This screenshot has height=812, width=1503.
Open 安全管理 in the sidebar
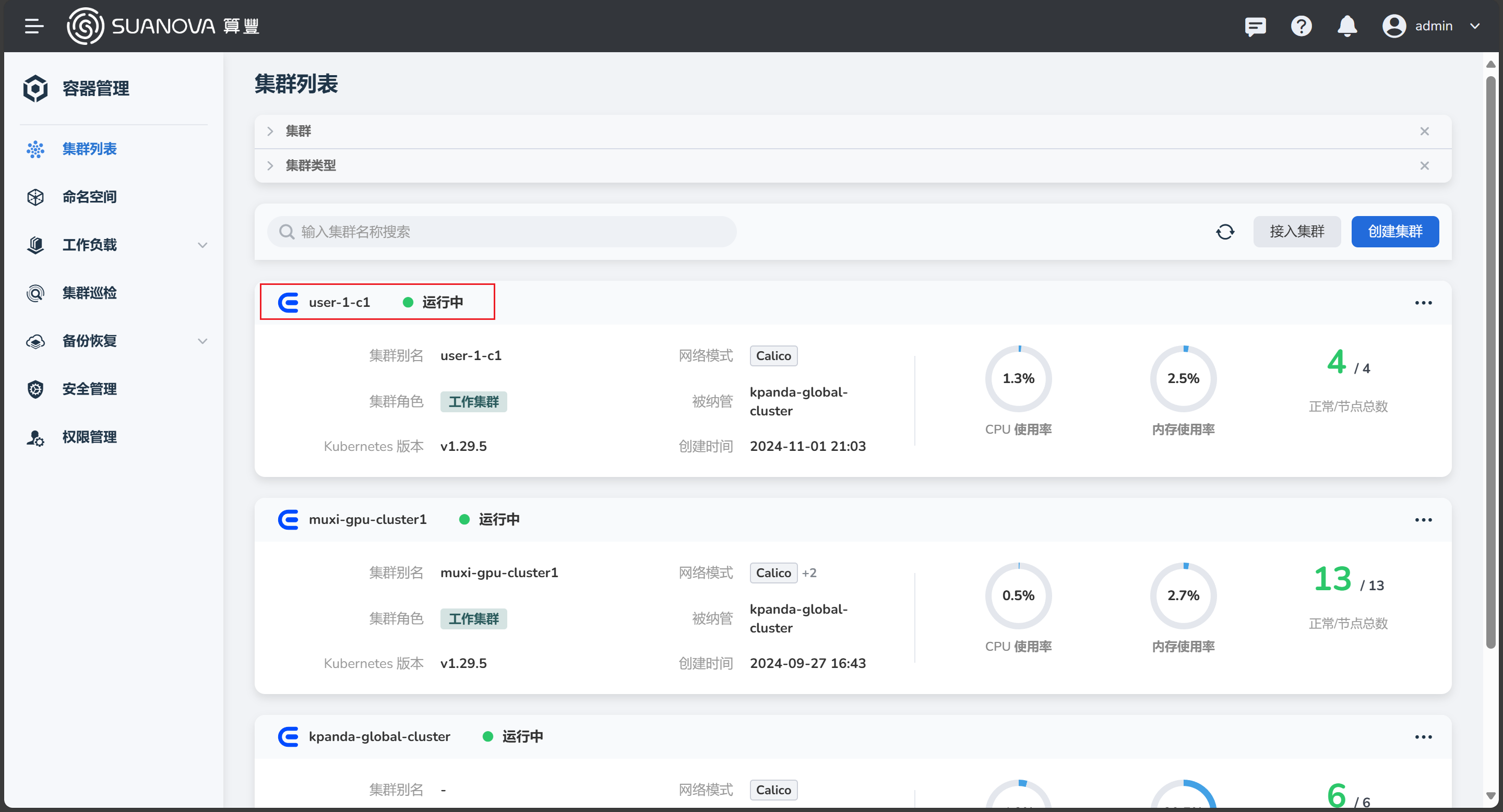[x=89, y=389]
